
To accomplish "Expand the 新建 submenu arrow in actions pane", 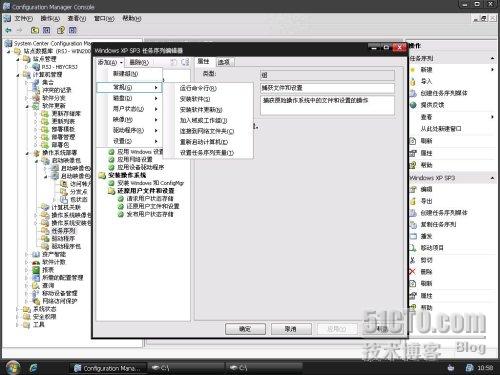I will (492, 70).
